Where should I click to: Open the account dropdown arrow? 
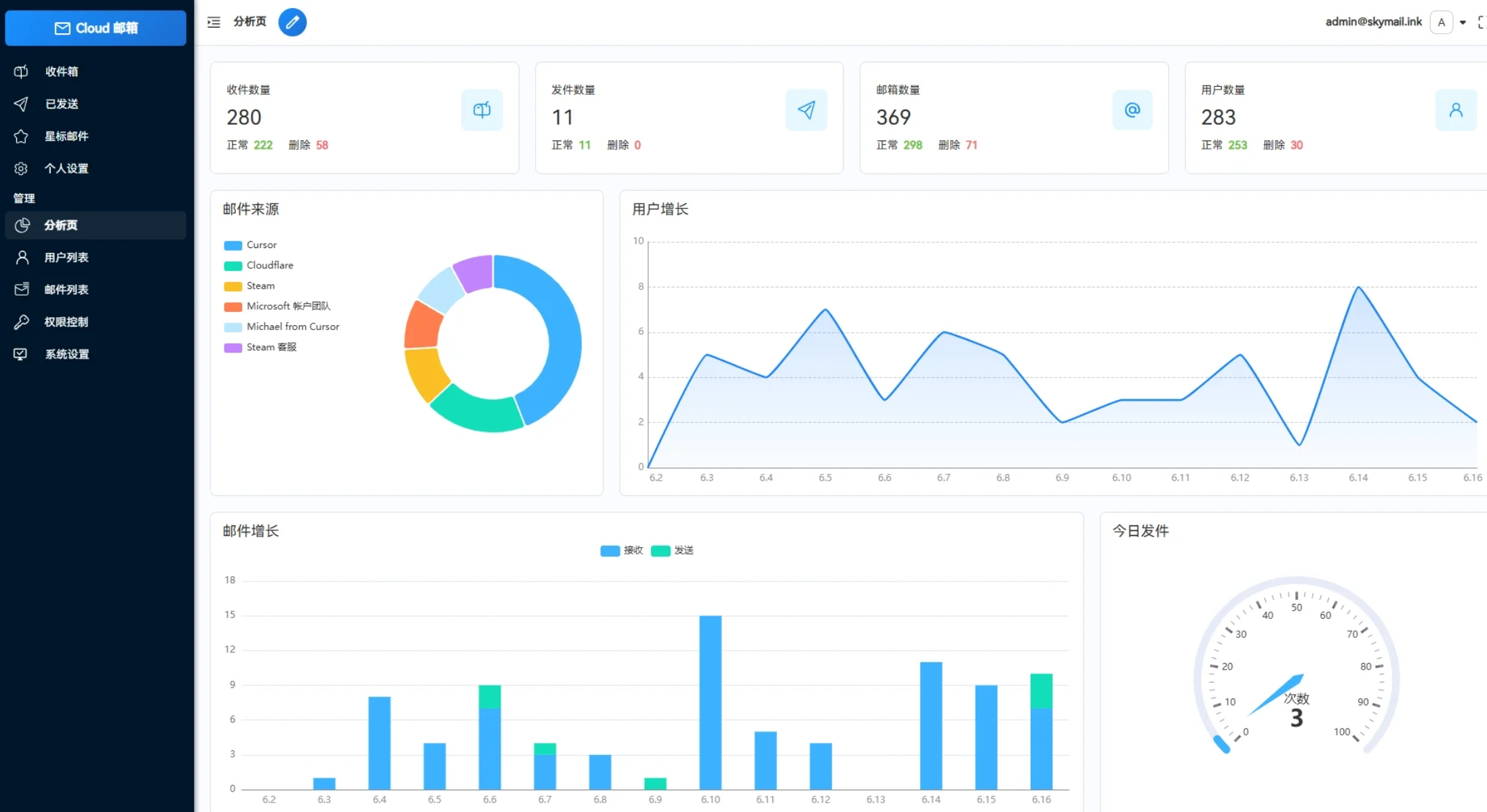[1463, 22]
